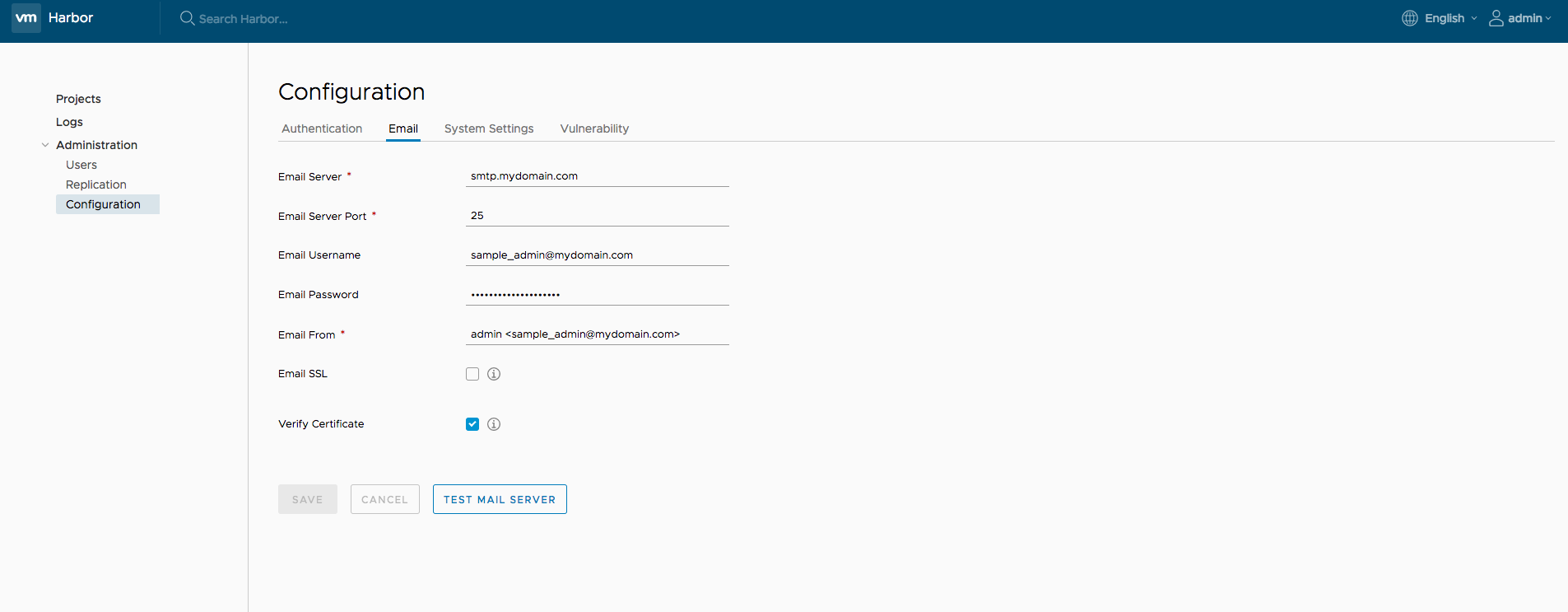The width and height of the screenshot is (1568, 612).
Task: Click the VMware vm logo
Action: (26, 17)
